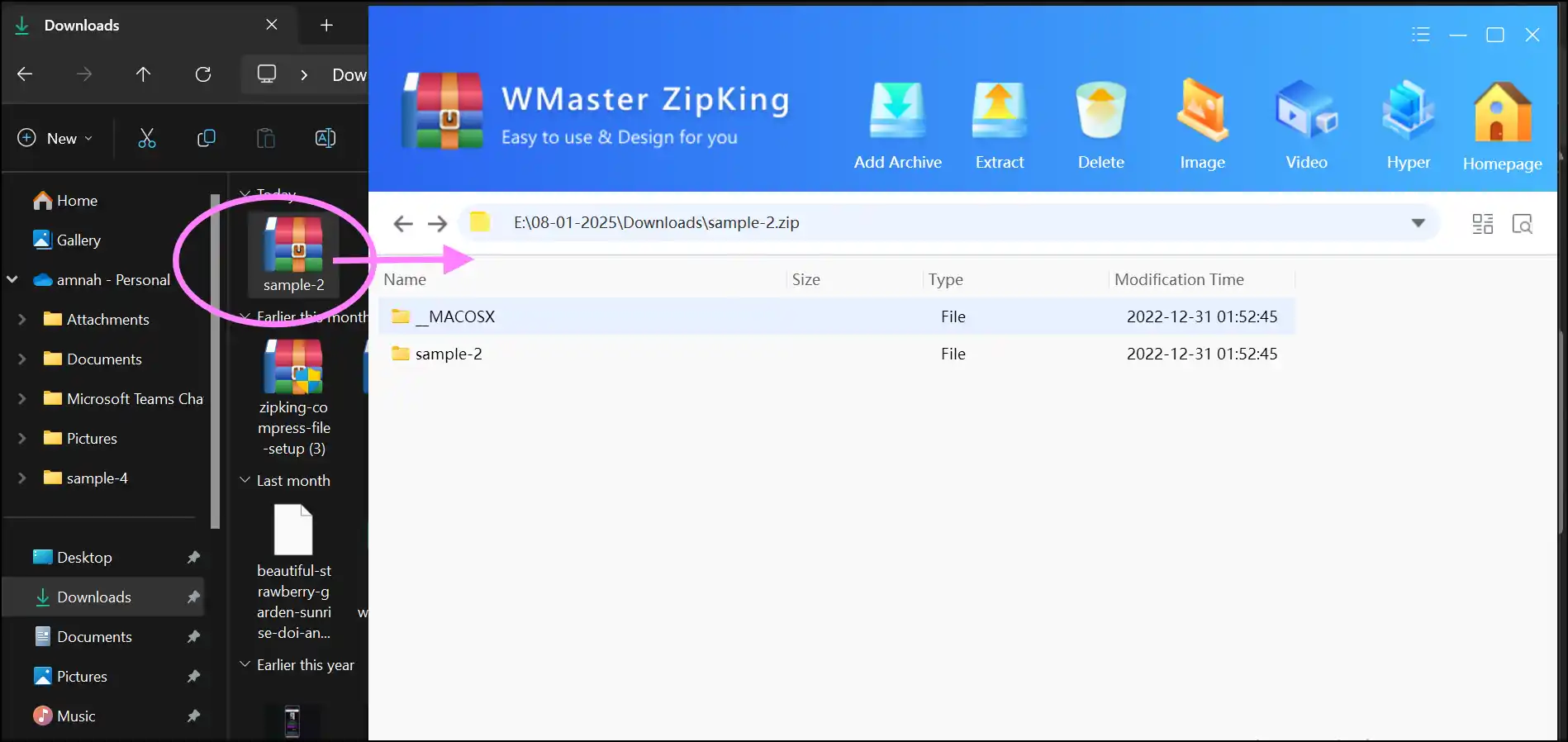The width and height of the screenshot is (1568, 742).
Task: Sort by Modification Time column
Action: tap(1179, 279)
